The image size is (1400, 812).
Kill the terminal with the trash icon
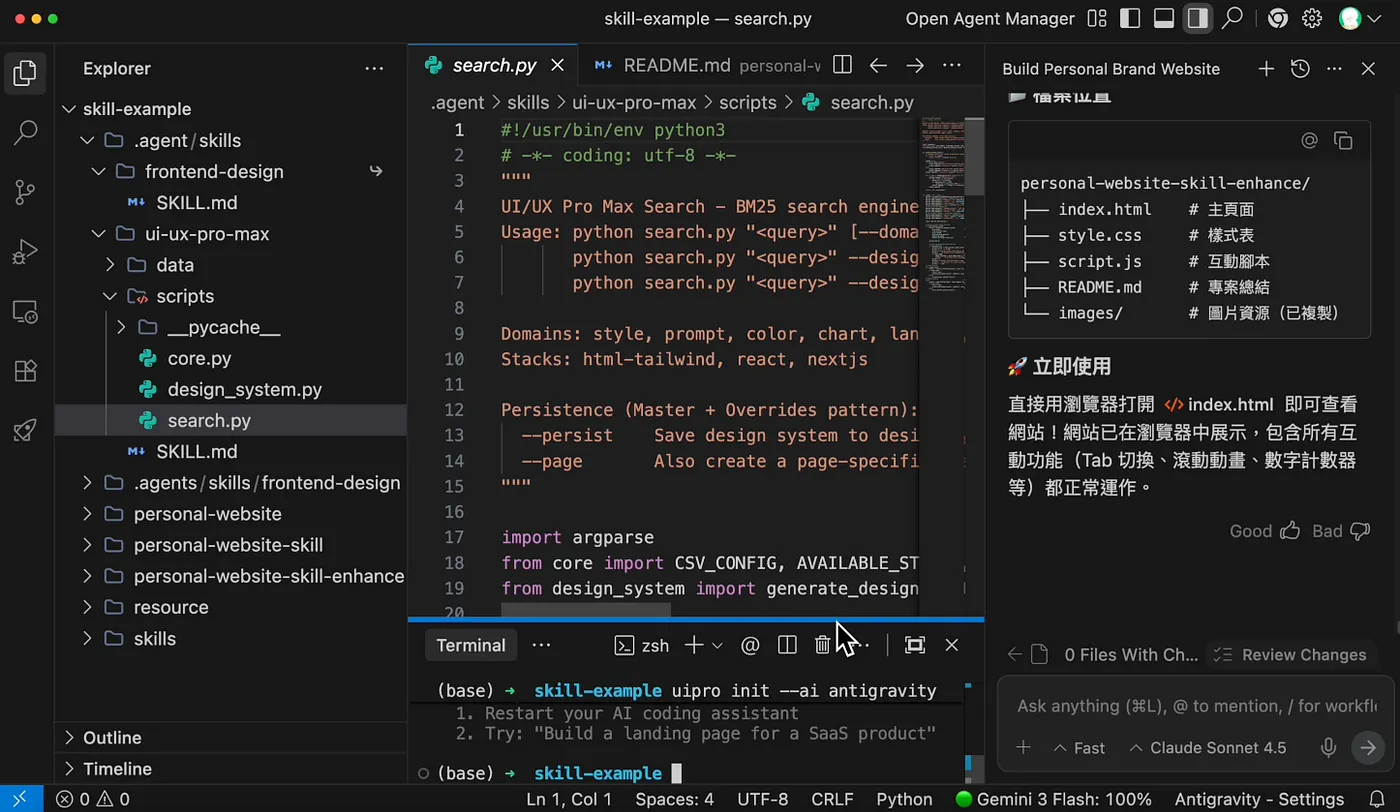pos(822,645)
